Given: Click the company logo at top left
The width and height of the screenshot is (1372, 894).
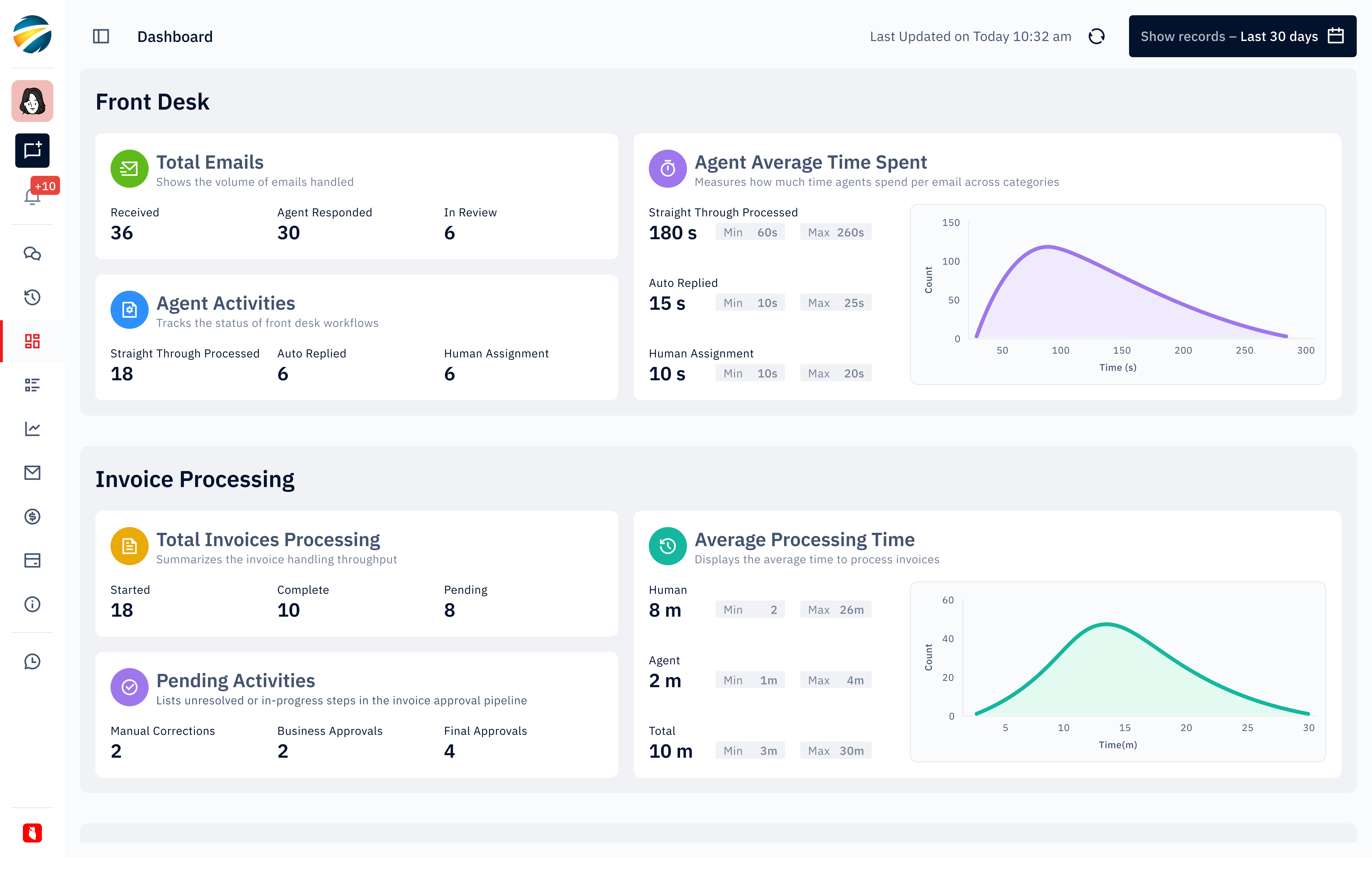Looking at the screenshot, I should [32, 35].
